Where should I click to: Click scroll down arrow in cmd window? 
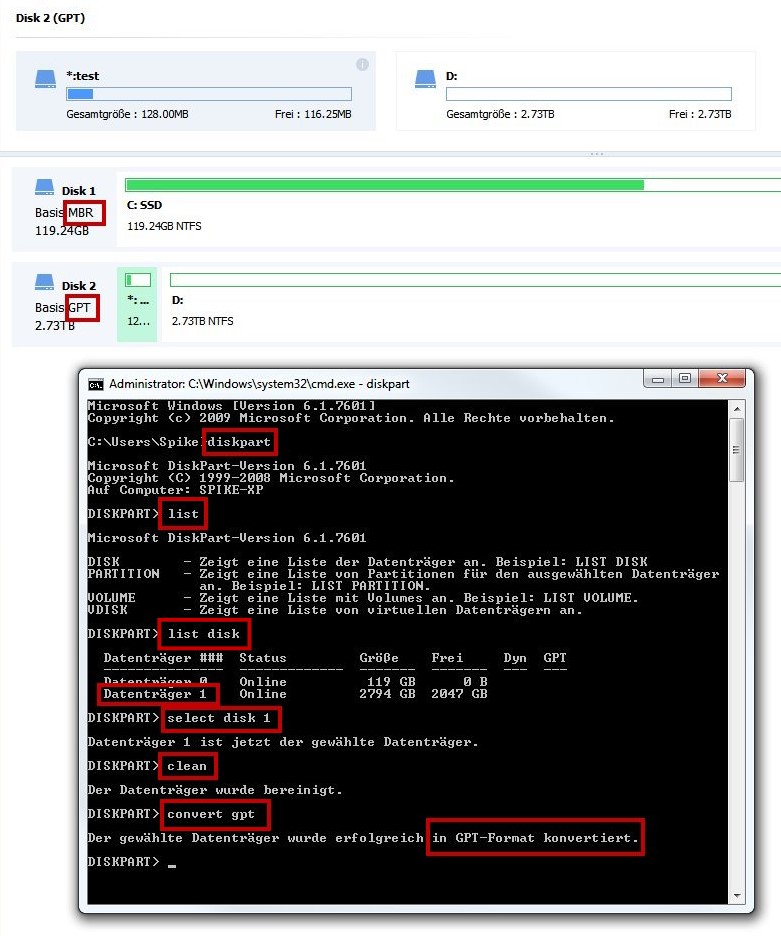click(737, 895)
